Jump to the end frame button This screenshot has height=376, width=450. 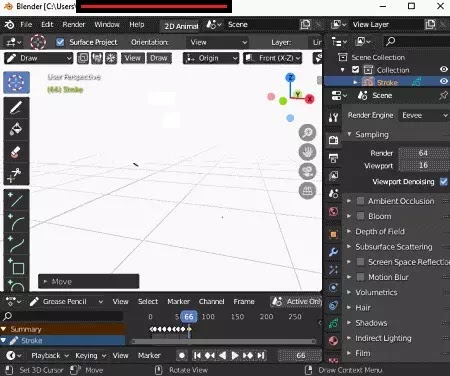coord(261,356)
